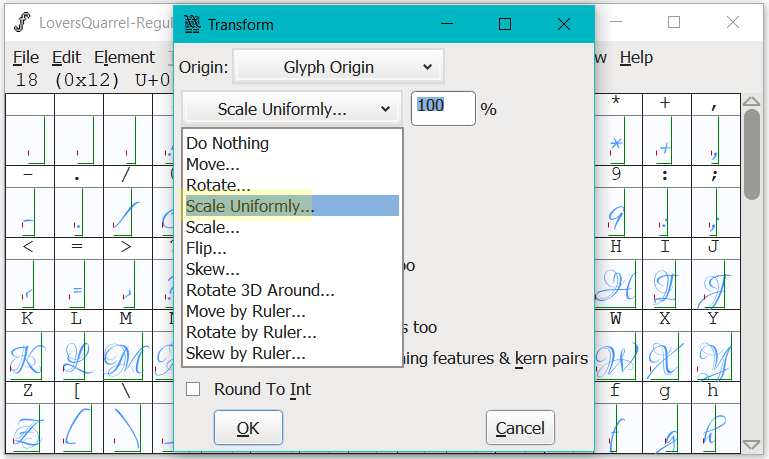This screenshot has width=769, height=459.
Task: Select the glyph cell for letter I
Action: (x=666, y=284)
